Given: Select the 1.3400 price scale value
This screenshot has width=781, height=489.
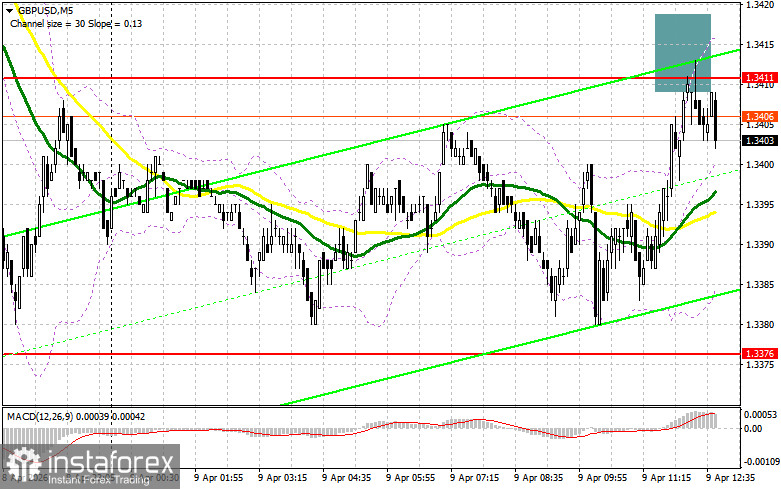Looking at the screenshot, I should (x=760, y=165).
